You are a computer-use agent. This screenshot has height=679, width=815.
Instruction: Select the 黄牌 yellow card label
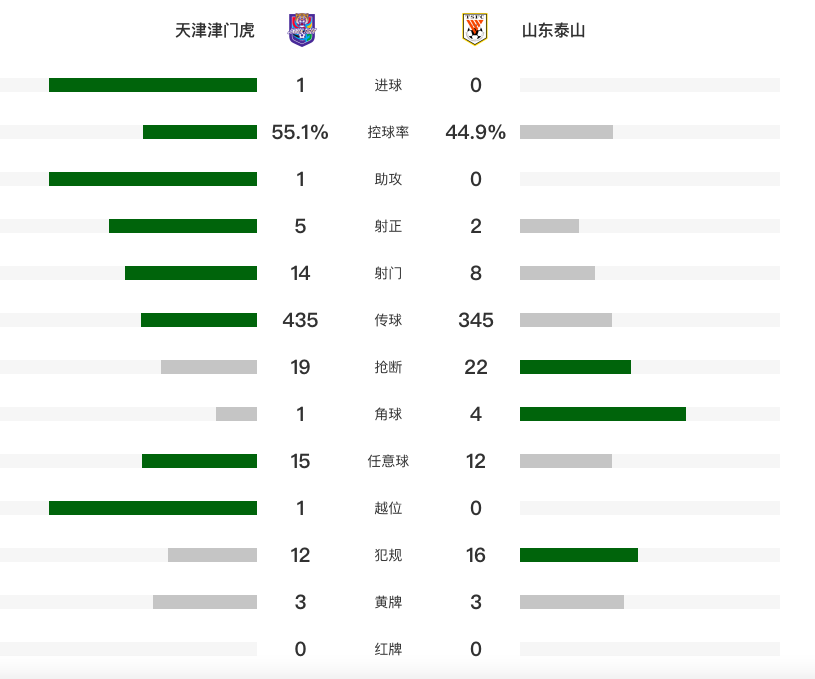tap(388, 602)
